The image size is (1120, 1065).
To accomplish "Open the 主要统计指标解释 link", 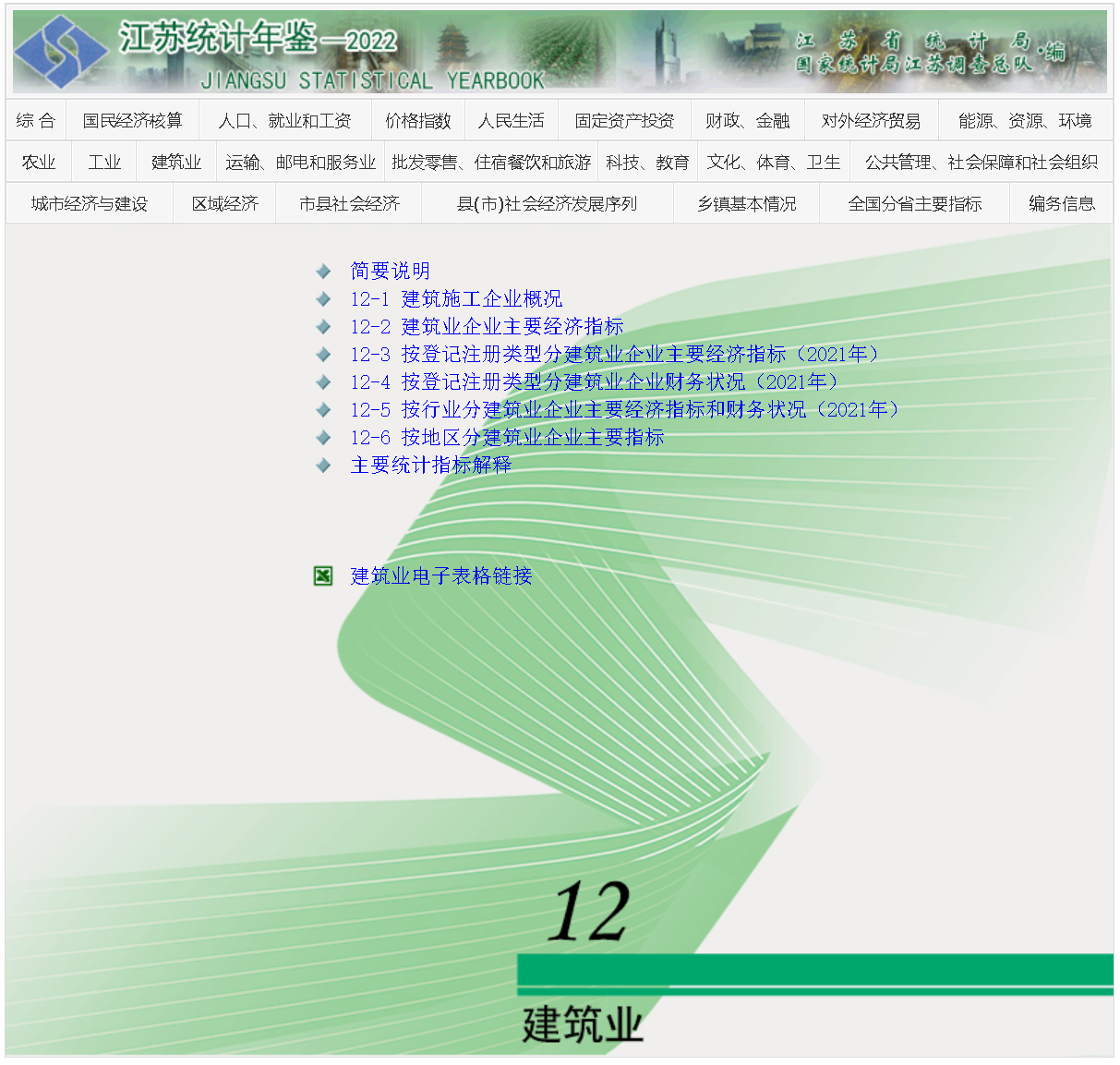I will [x=430, y=466].
